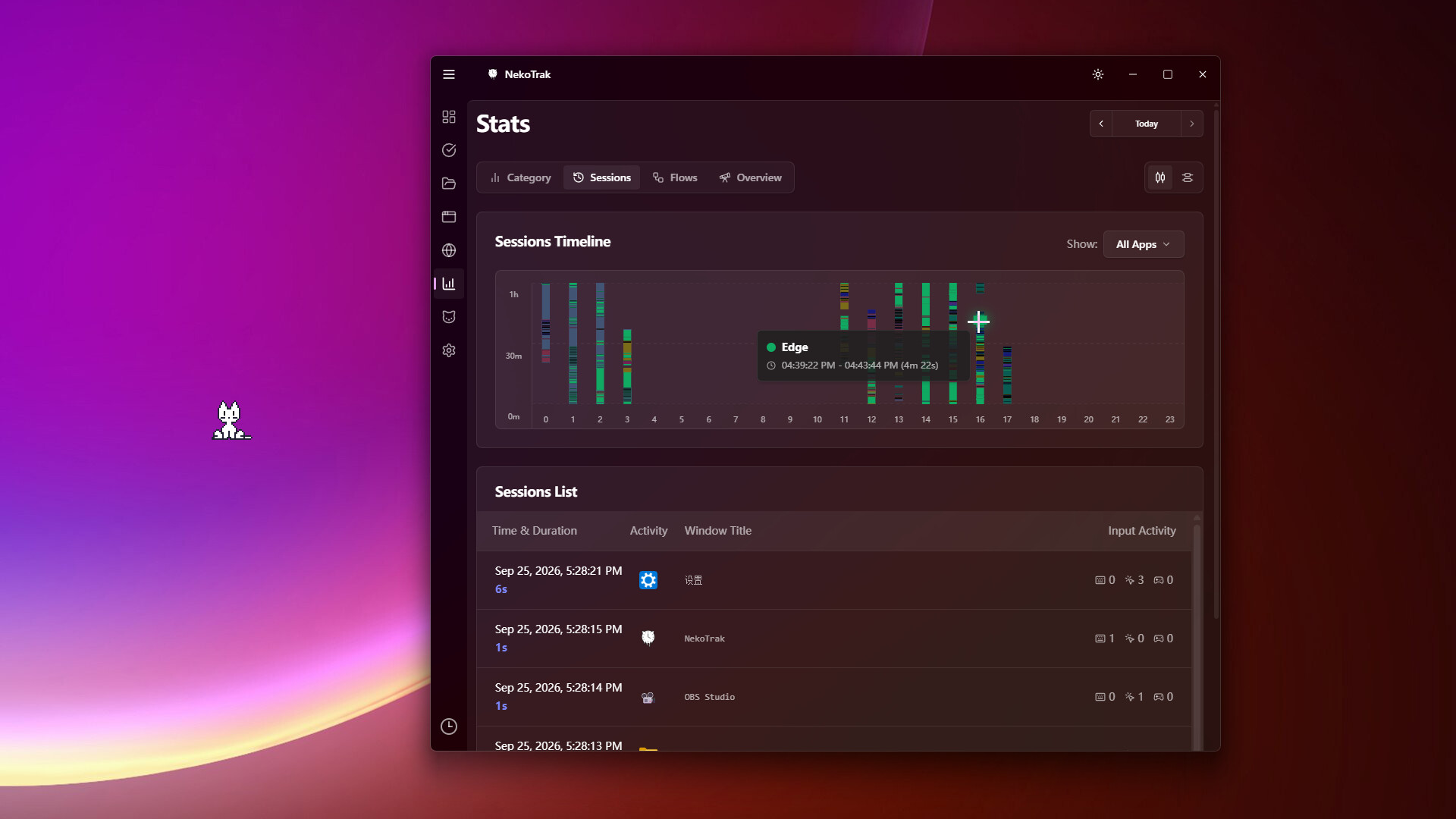Open the dashboard grid sidebar icon
Viewport: 1456px width, 819px height.
[x=449, y=117]
